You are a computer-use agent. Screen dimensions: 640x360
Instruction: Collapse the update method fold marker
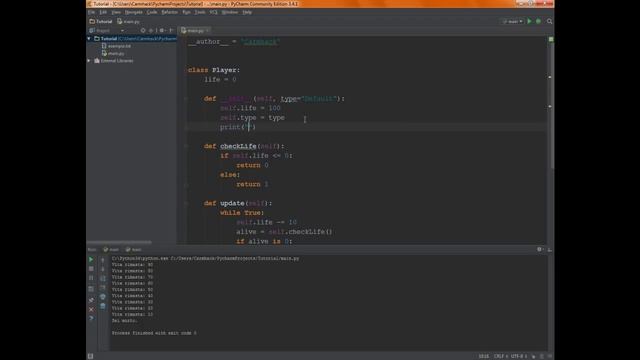[186, 203]
